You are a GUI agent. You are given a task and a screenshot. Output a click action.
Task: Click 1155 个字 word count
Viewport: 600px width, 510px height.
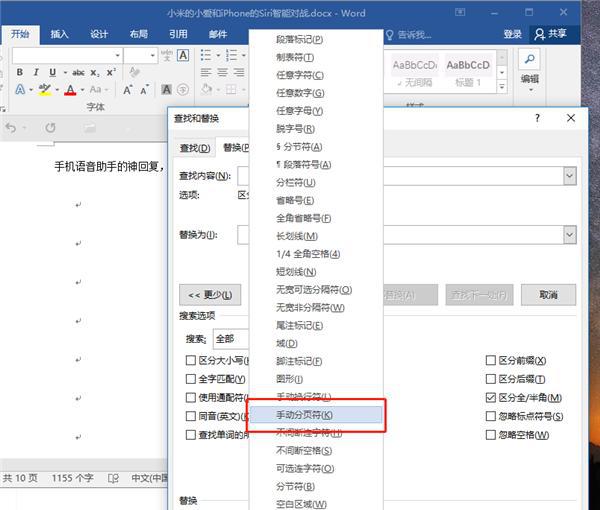[73, 478]
